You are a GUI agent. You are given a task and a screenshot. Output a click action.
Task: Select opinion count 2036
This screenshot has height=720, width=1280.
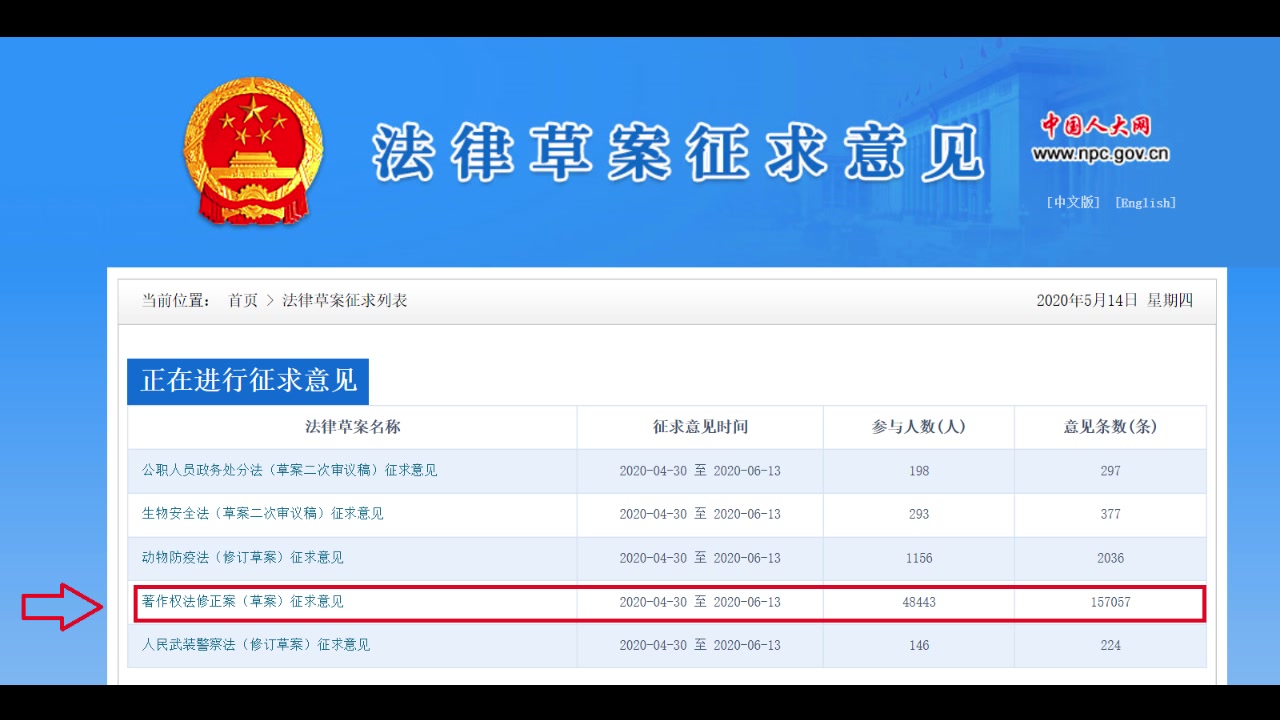[1110, 558]
